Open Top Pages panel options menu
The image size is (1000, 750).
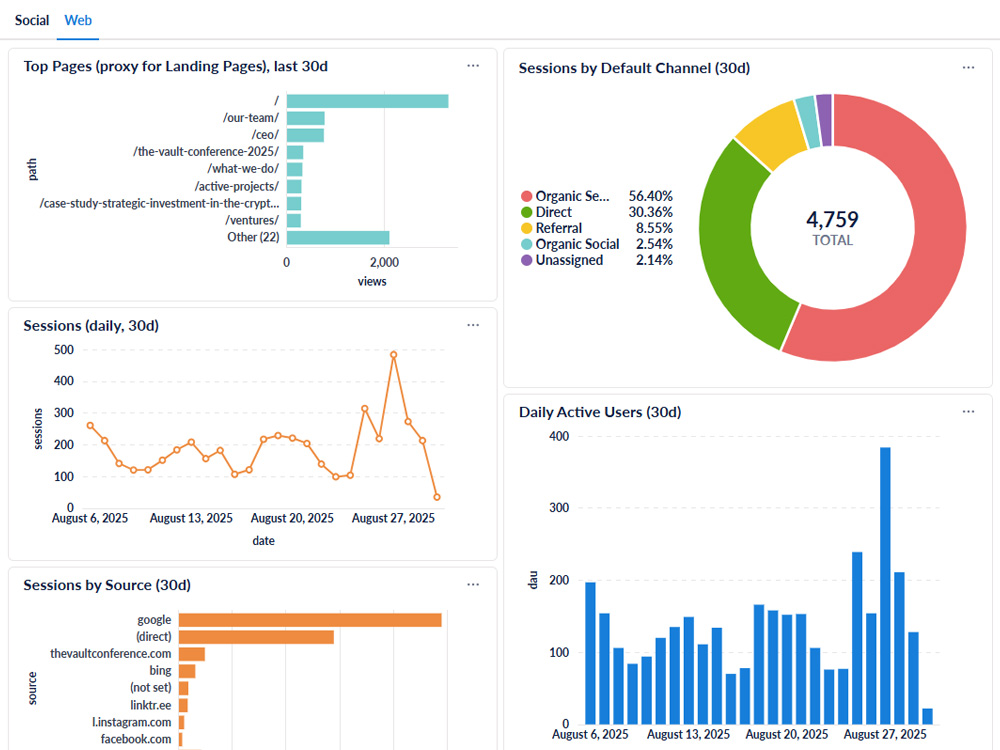473,66
